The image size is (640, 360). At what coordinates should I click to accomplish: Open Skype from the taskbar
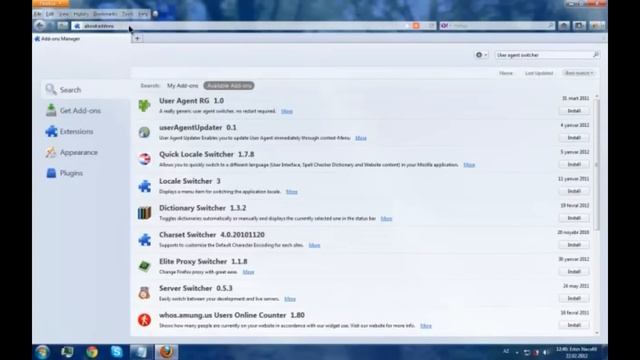[117, 352]
